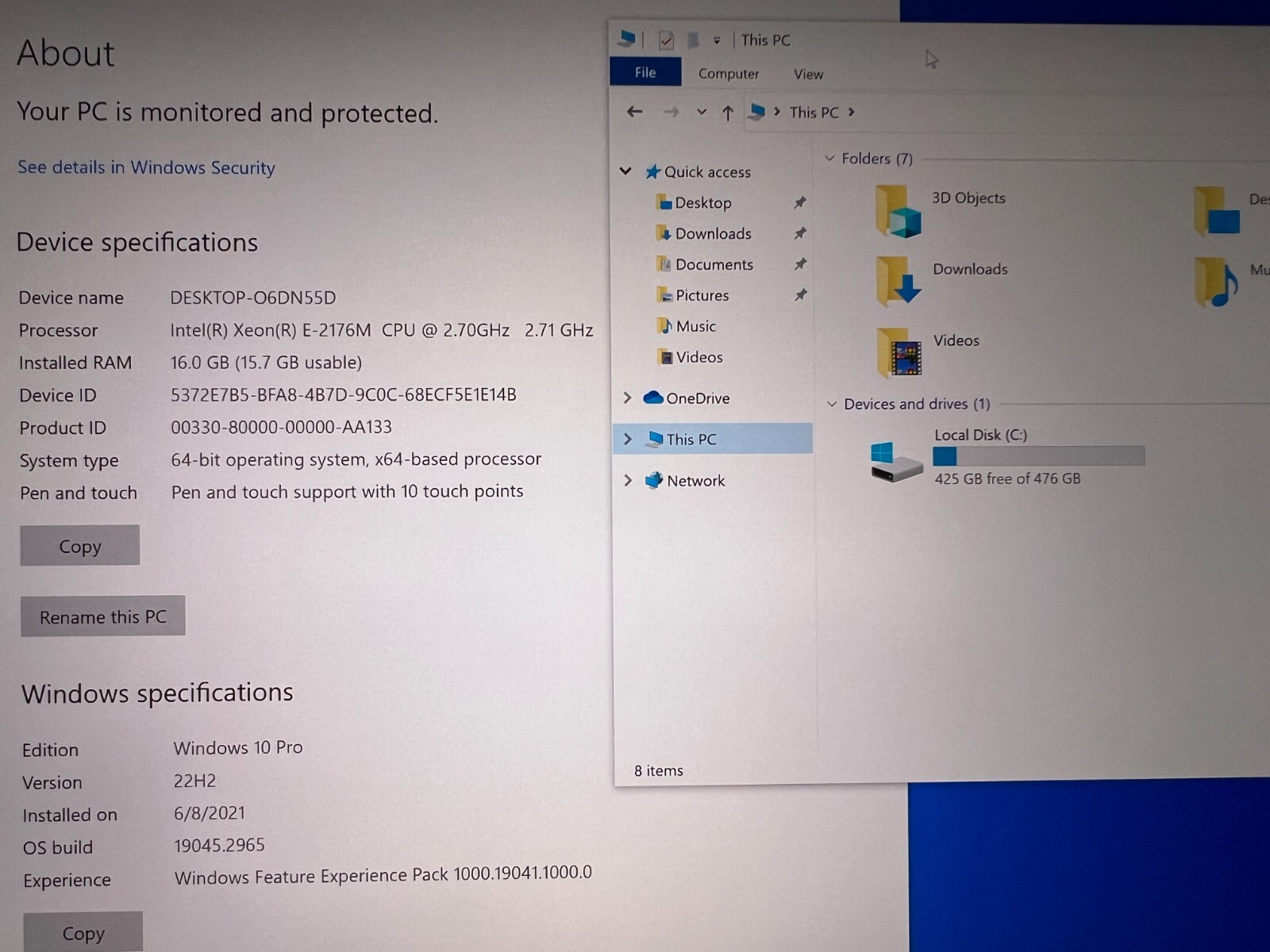
Task: Click the pin icon next to Desktop
Action: 800,203
